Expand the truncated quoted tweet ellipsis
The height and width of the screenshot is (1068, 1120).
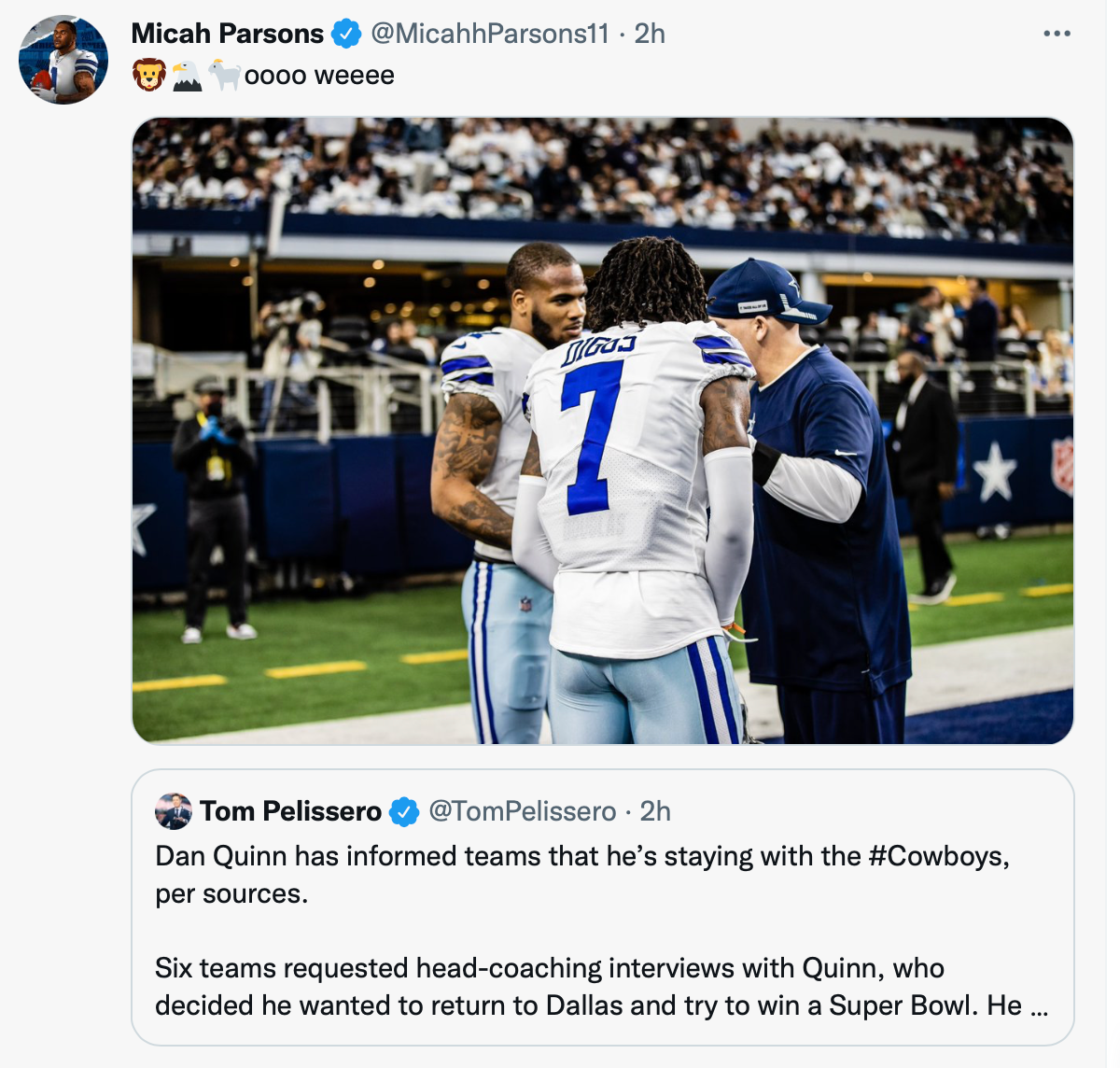click(x=1039, y=1005)
